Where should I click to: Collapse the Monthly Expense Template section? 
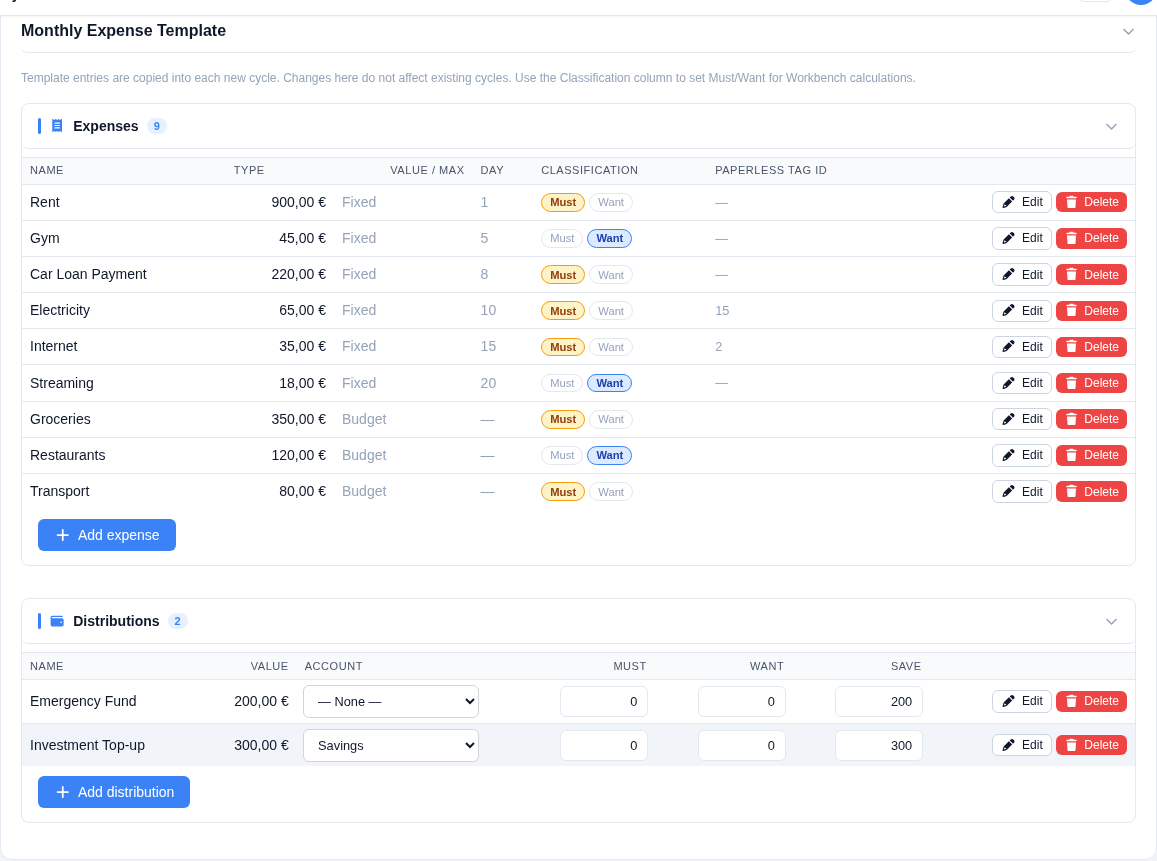click(1127, 32)
